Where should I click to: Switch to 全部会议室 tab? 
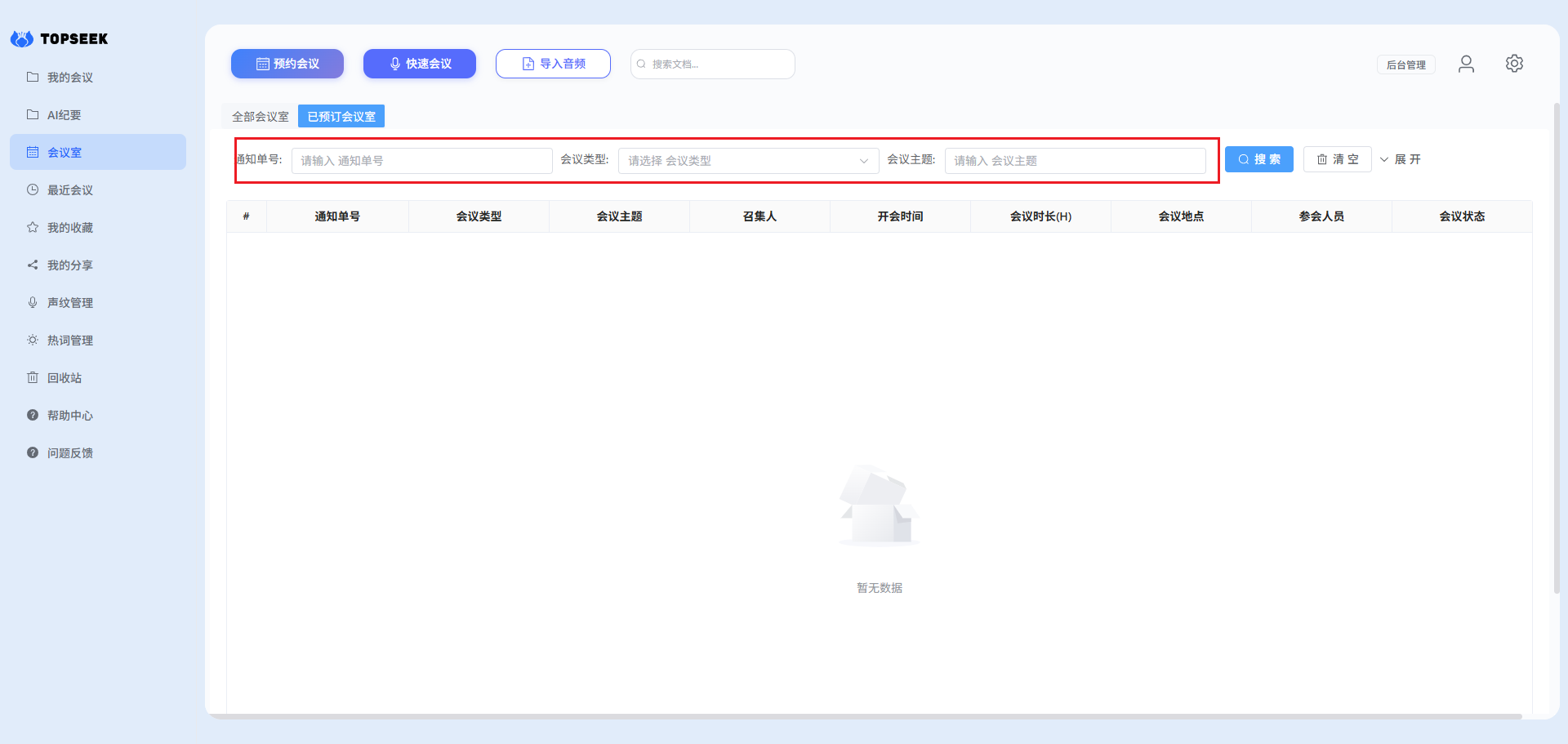coord(261,117)
